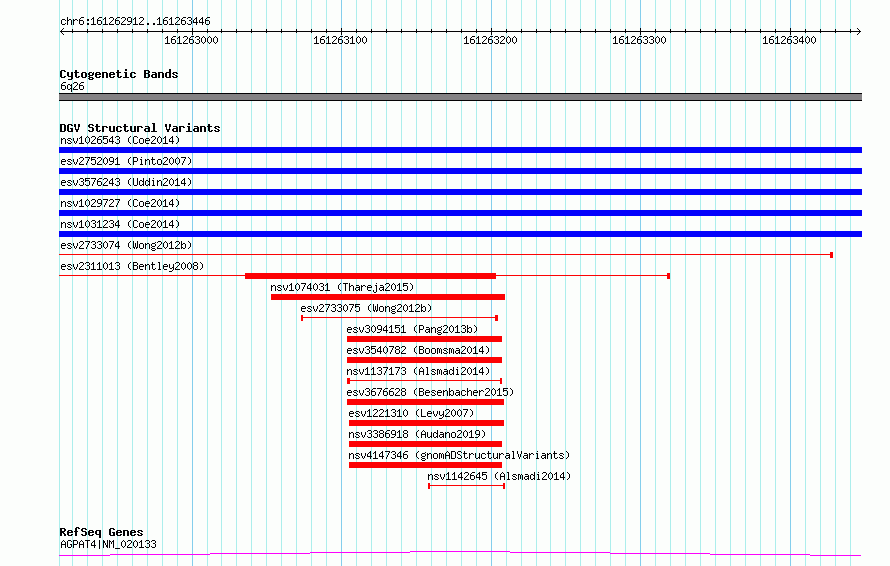Click the esv3094151 (Pang2013b) label

(412, 329)
